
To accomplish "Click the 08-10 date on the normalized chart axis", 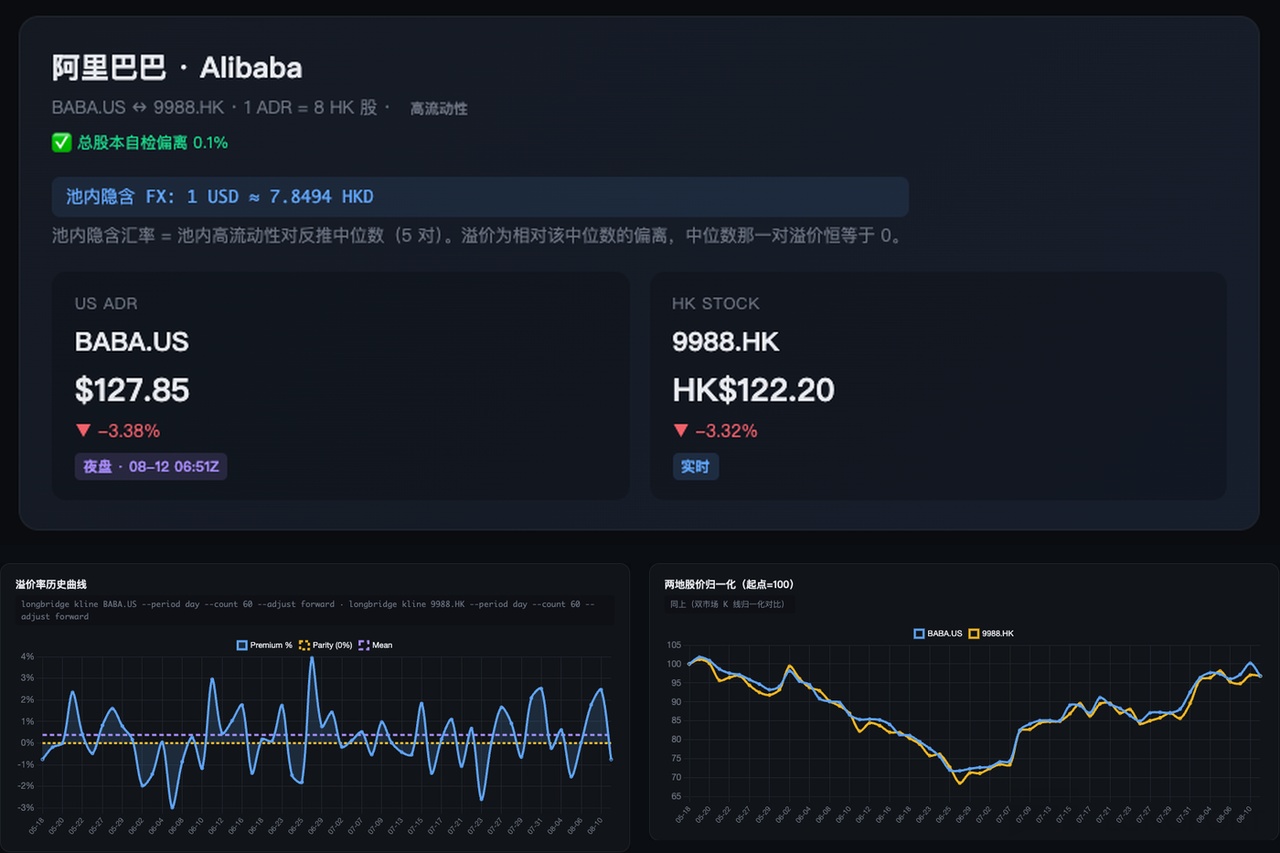I will (x=1244, y=814).
